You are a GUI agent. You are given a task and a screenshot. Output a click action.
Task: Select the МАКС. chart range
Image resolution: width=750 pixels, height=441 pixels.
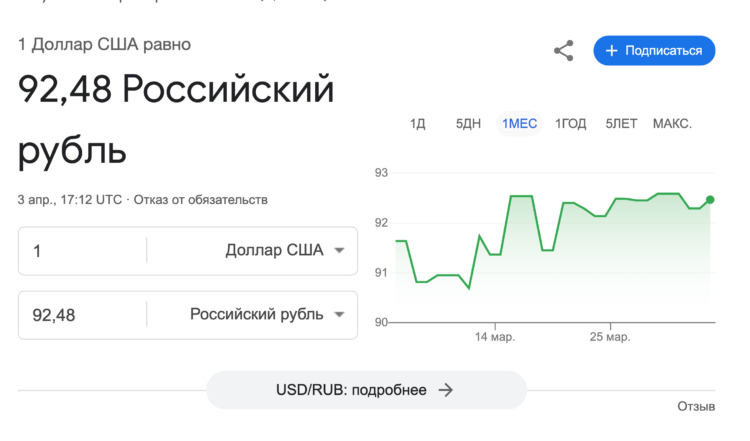tap(672, 124)
